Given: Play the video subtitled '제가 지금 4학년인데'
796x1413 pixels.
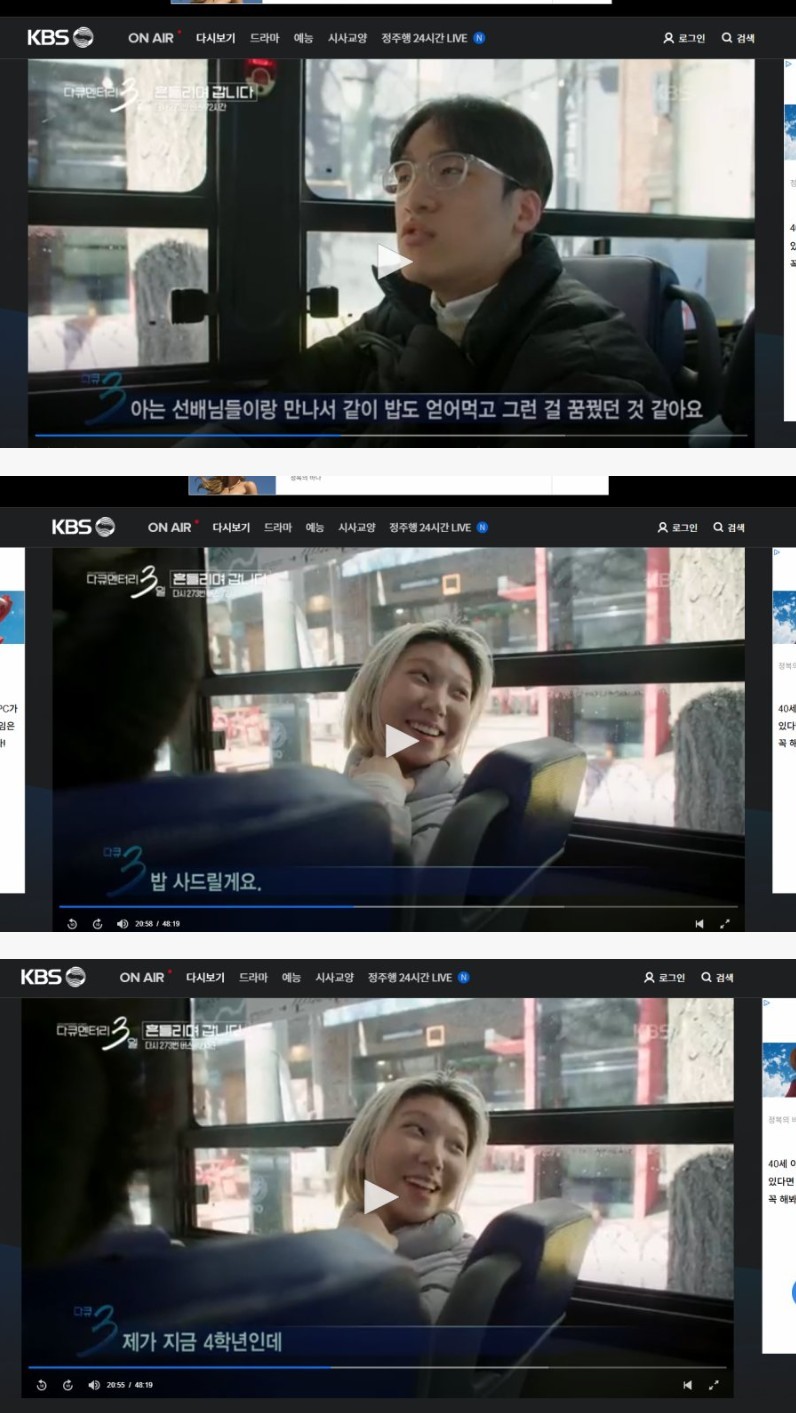Looking at the screenshot, I should click(x=379, y=1197).
